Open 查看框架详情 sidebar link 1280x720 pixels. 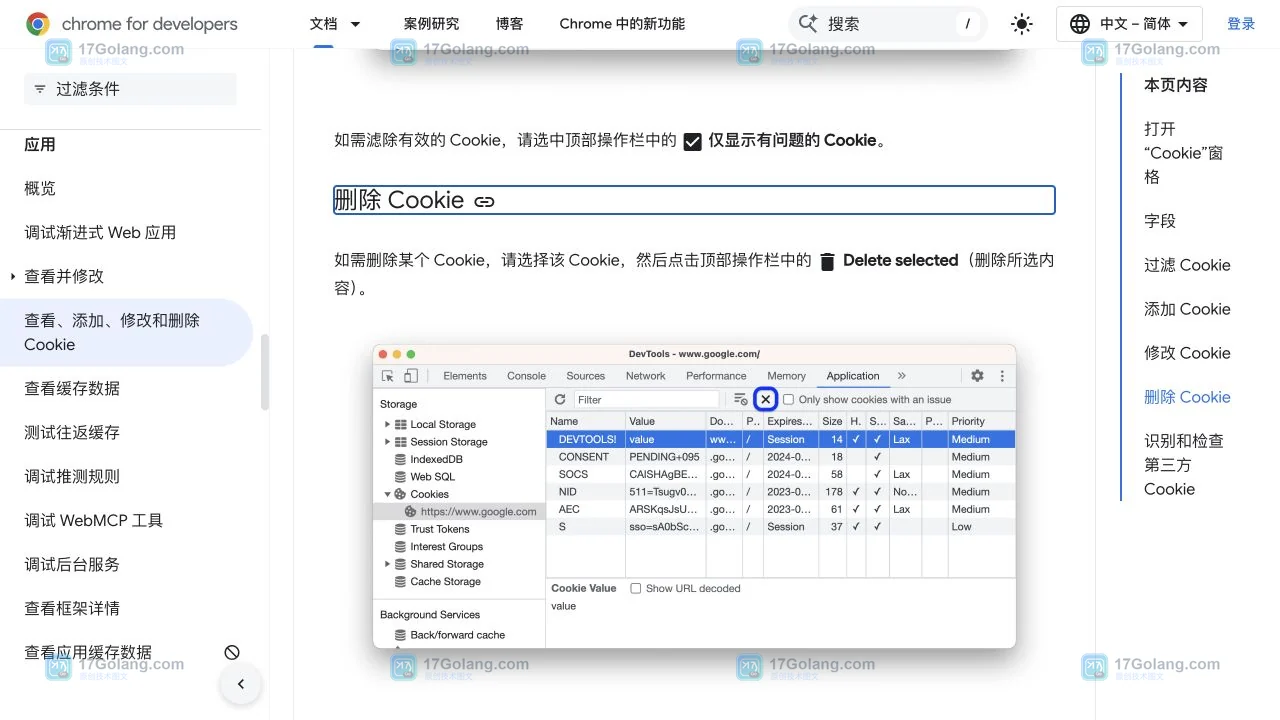click(72, 608)
